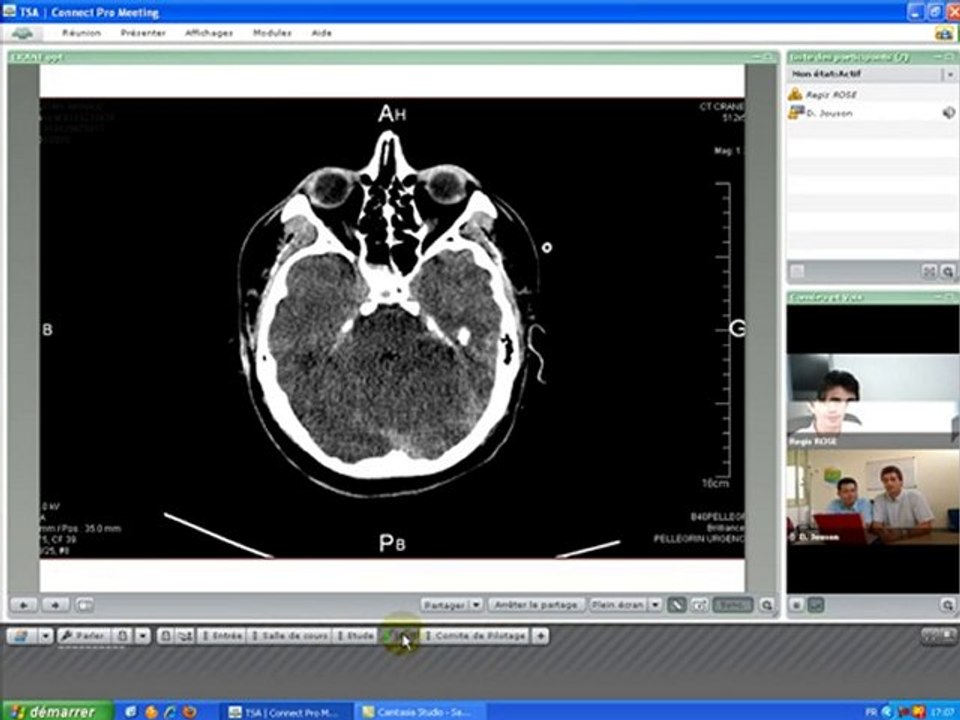Open participant list pod options icon
Image resolution: width=960 pixels, height=720 pixels.
point(948,271)
